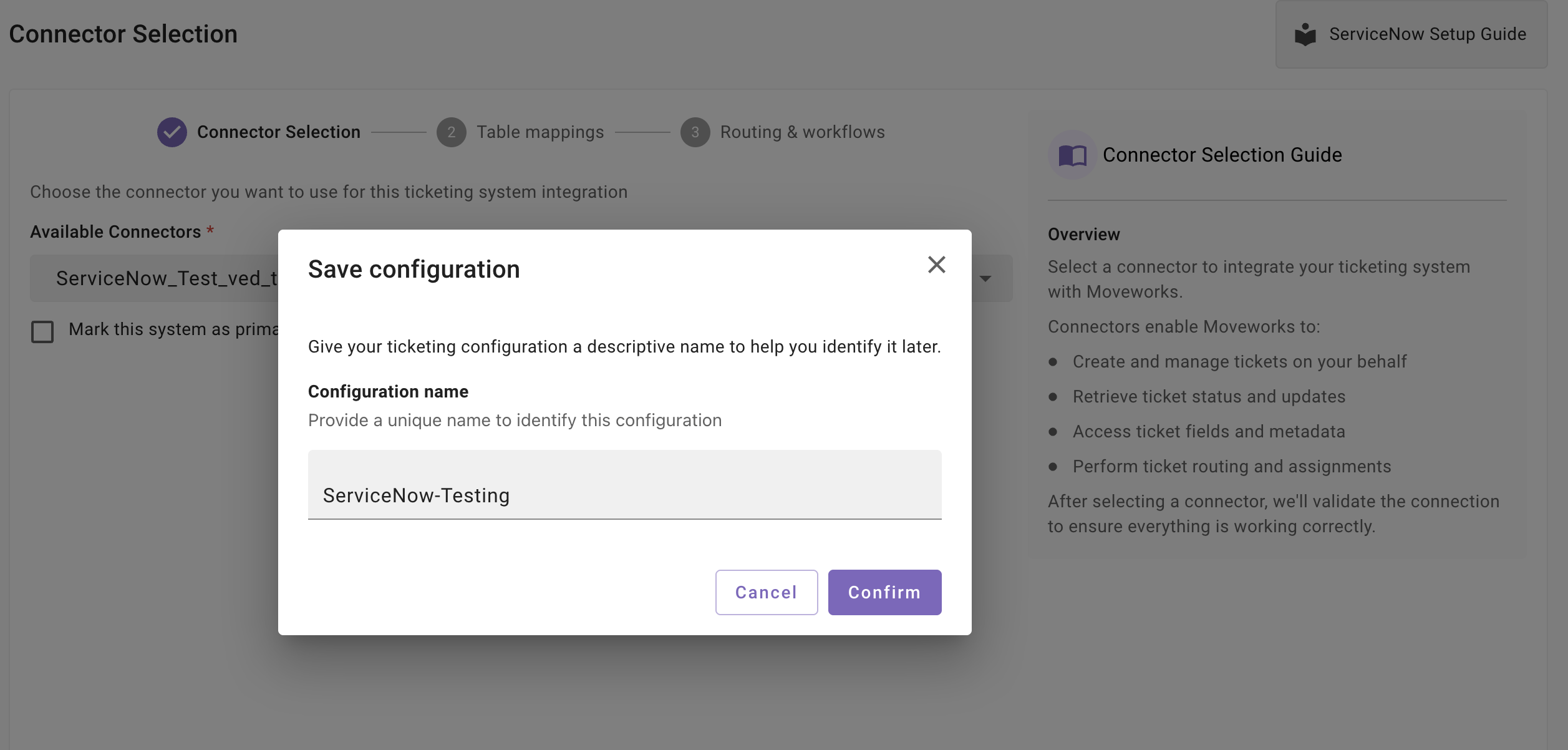Toggle Mark this system as primary checkbox
The height and width of the screenshot is (750, 1568).
42,331
